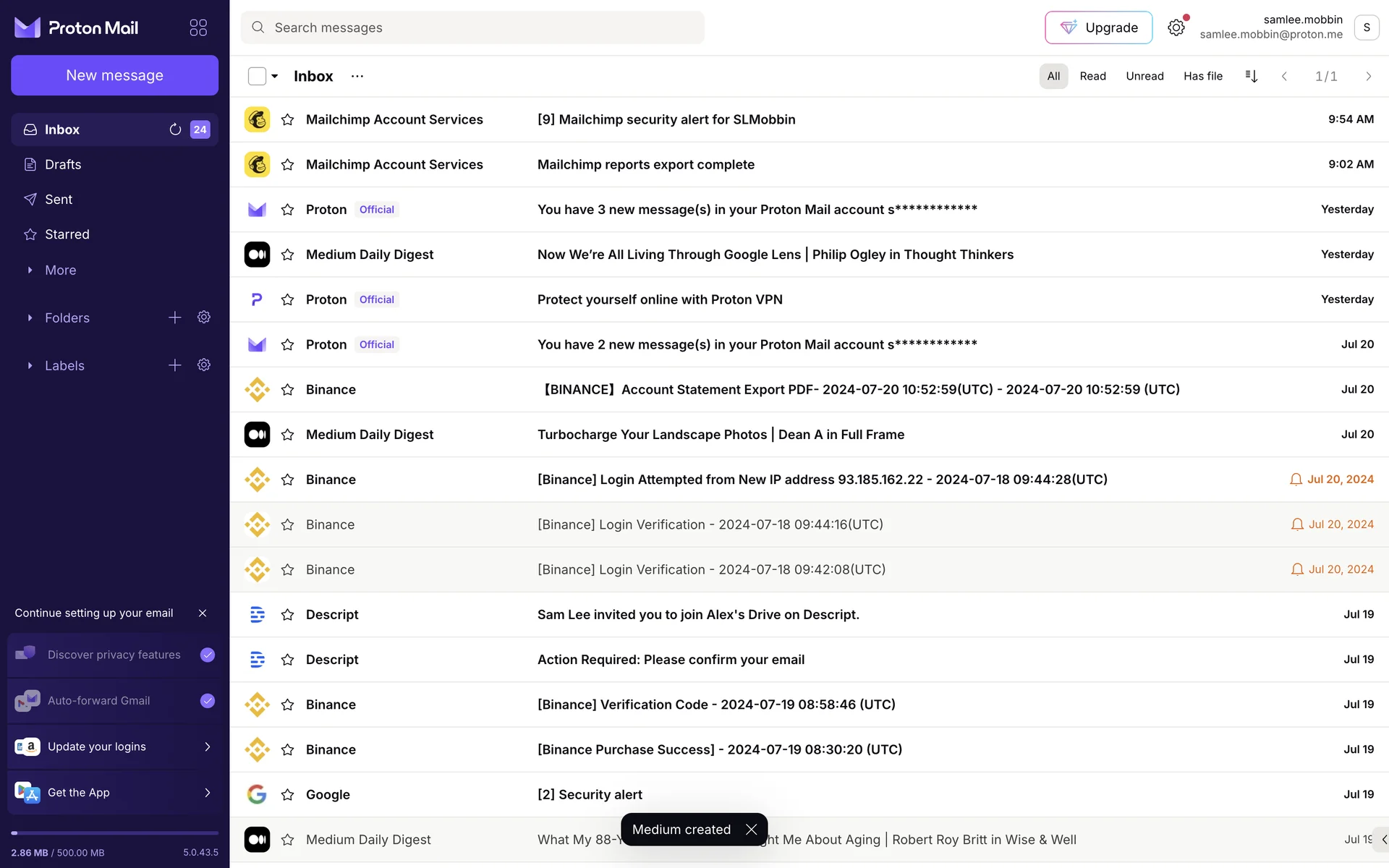Open Inbox more options ellipsis

(x=357, y=76)
